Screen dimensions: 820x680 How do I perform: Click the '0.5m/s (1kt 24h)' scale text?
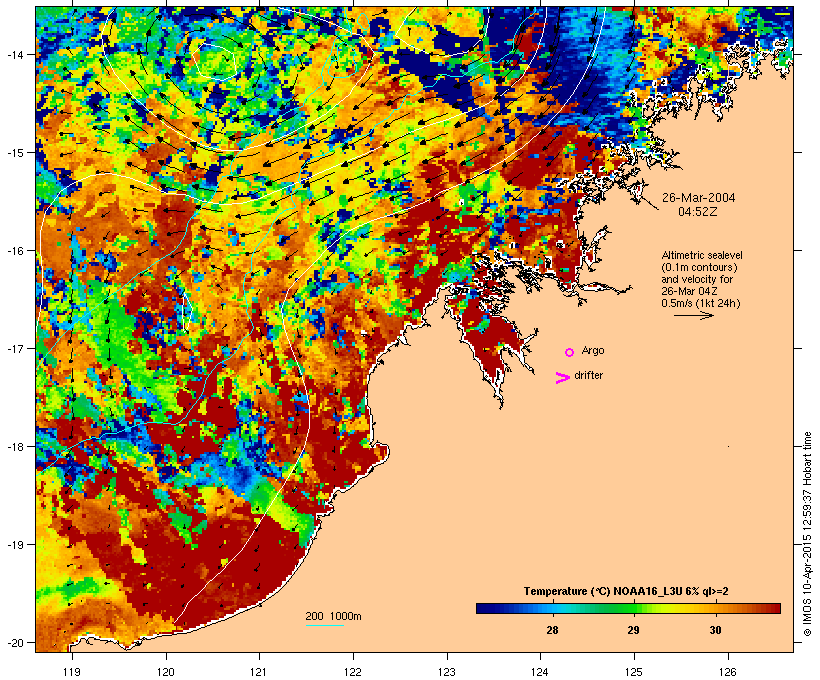click(701, 303)
